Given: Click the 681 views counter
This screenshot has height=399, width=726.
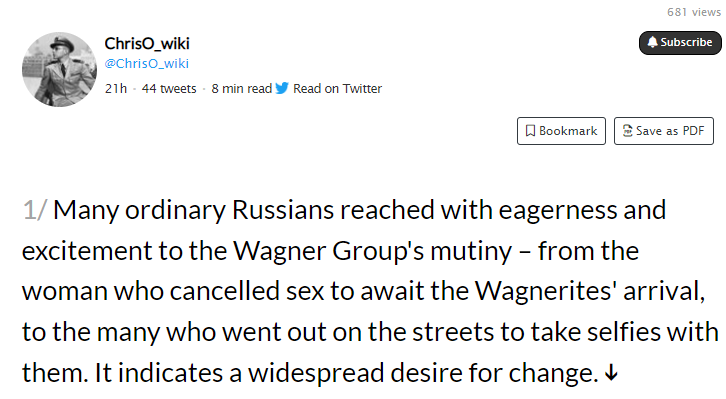Looking at the screenshot, I should click(694, 12).
